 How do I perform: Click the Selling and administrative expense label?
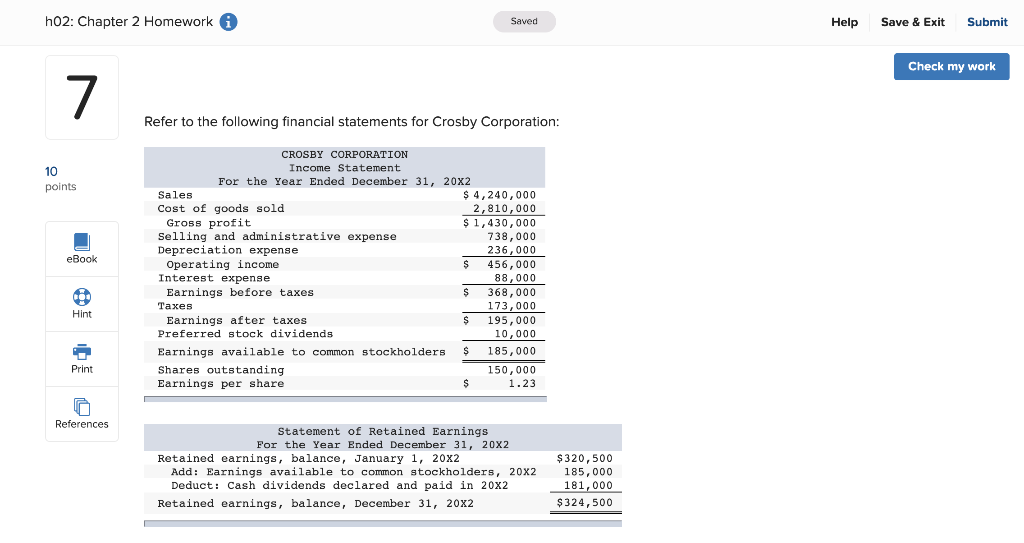click(277, 237)
